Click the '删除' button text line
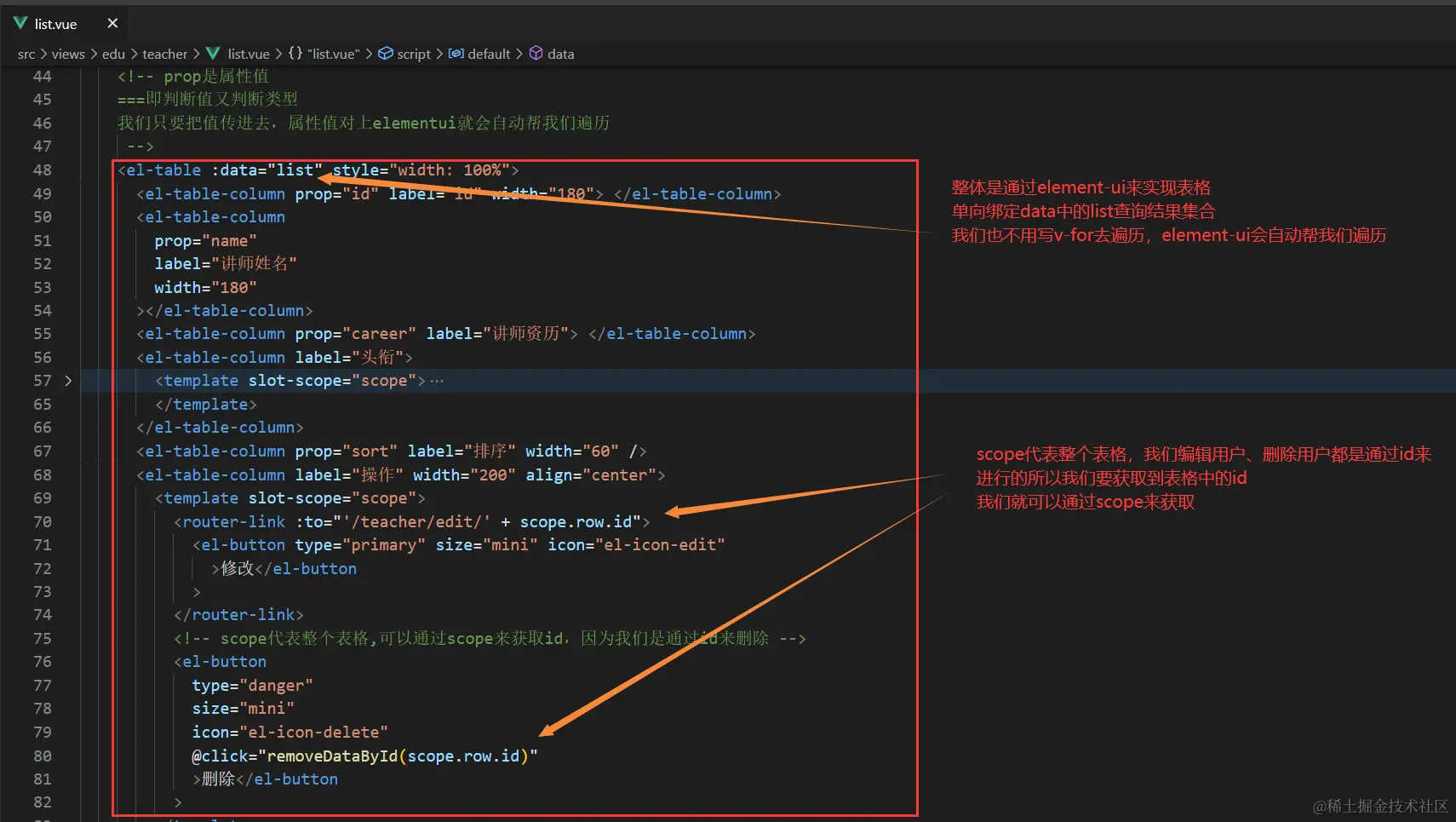The height and width of the screenshot is (822, 1456). coord(266,779)
